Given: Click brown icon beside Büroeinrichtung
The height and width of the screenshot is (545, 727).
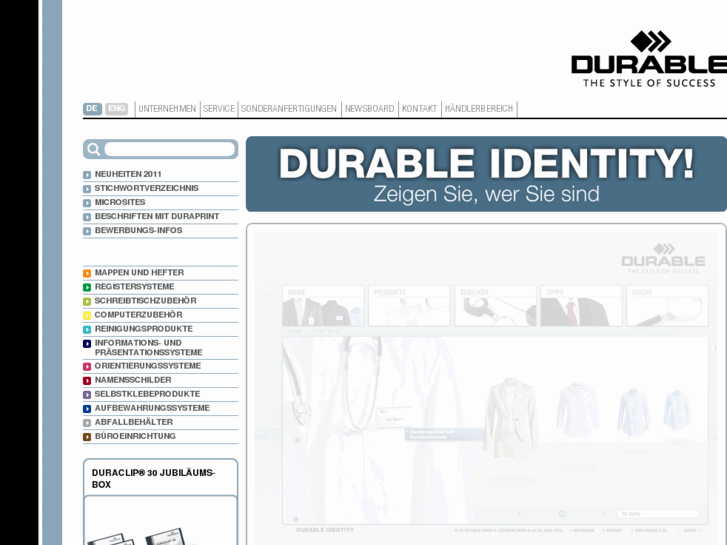Looking at the screenshot, I should (x=87, y=436).
